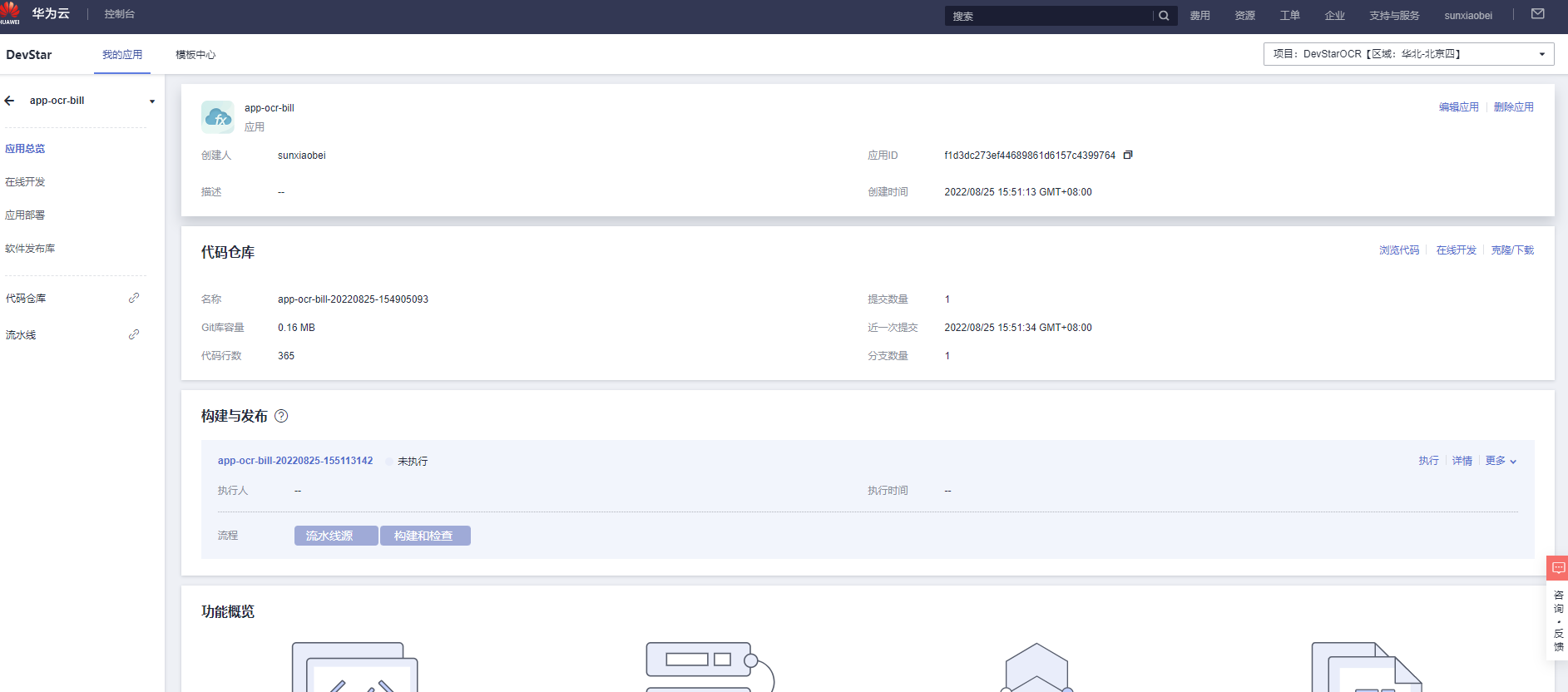
Task: Click the DevStar title
Action: (x=29, y=55)
